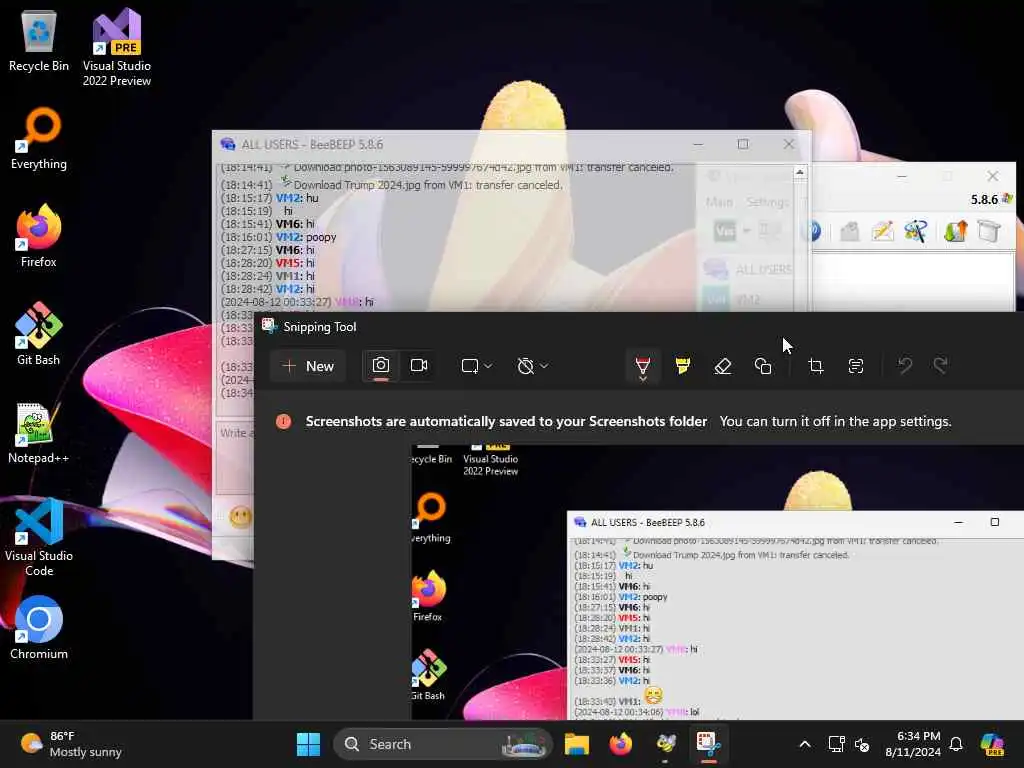Open Notepad++ desktop shortcut
Image resolution: width=1024 pixels, height=768 pixels.
click(39, 432)
